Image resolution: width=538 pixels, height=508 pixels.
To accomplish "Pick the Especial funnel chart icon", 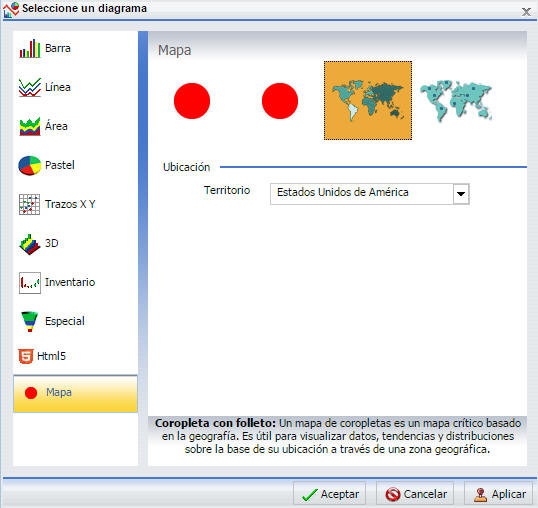I will [30, 321].
